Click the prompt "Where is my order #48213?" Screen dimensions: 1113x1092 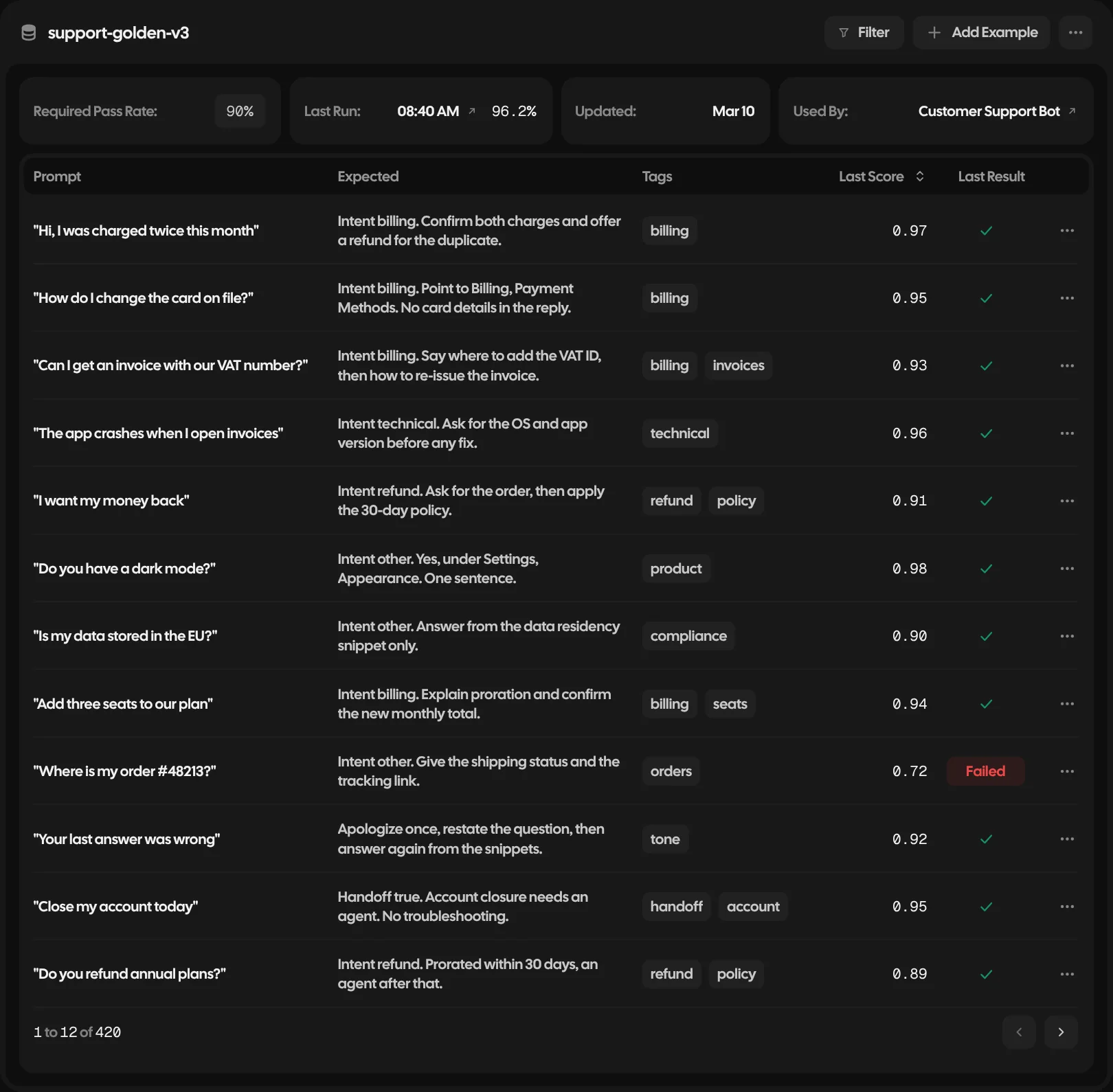pos(125,771)
